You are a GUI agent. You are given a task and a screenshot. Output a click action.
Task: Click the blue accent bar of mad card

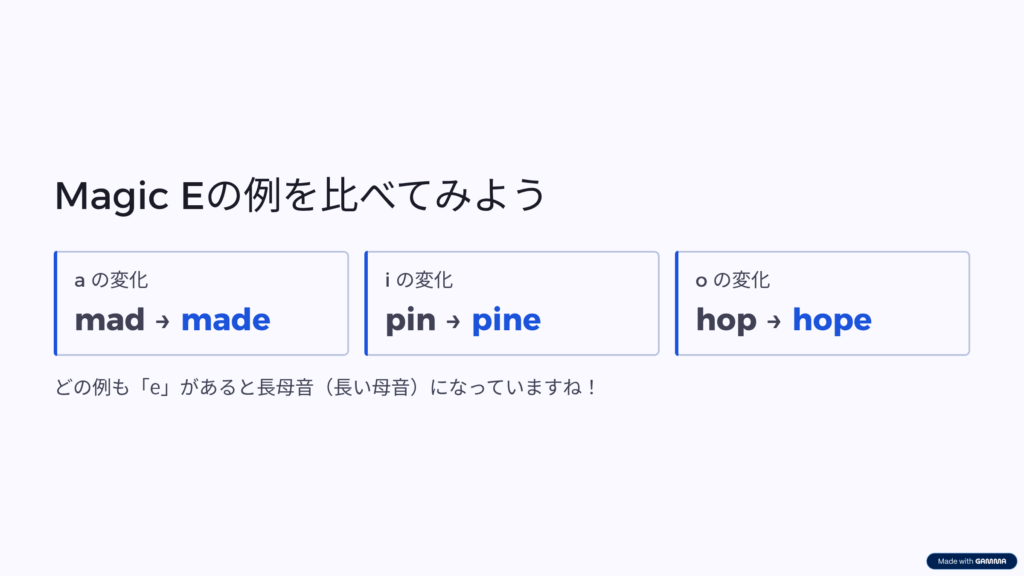click(x=56, y=303)
